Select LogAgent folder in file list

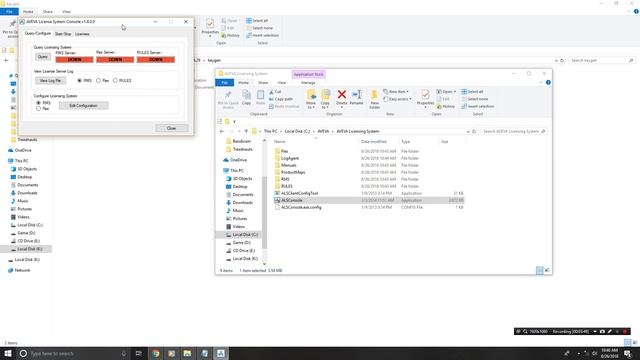tap(290, 158)
